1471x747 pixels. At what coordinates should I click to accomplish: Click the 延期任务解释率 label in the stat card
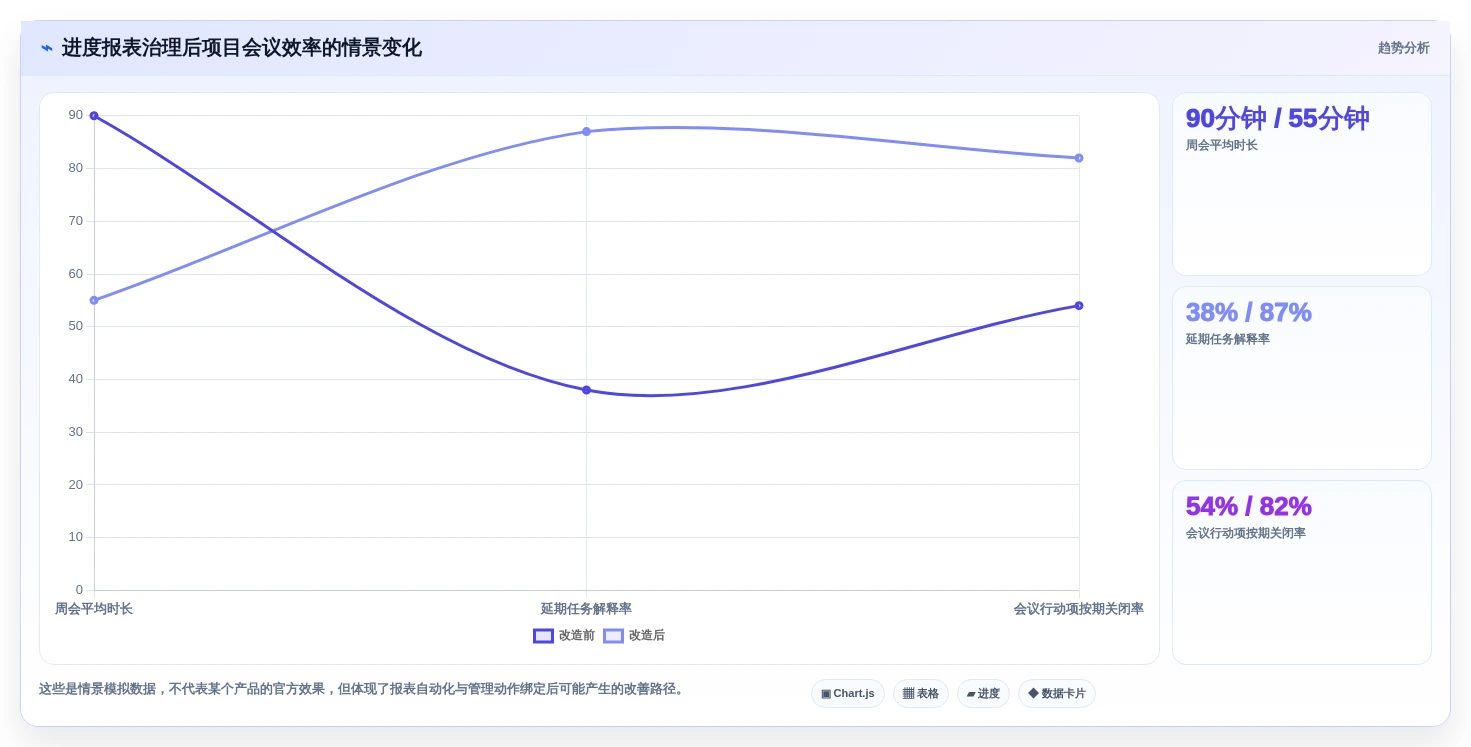pyautogui.click(x=1228, y=340)
